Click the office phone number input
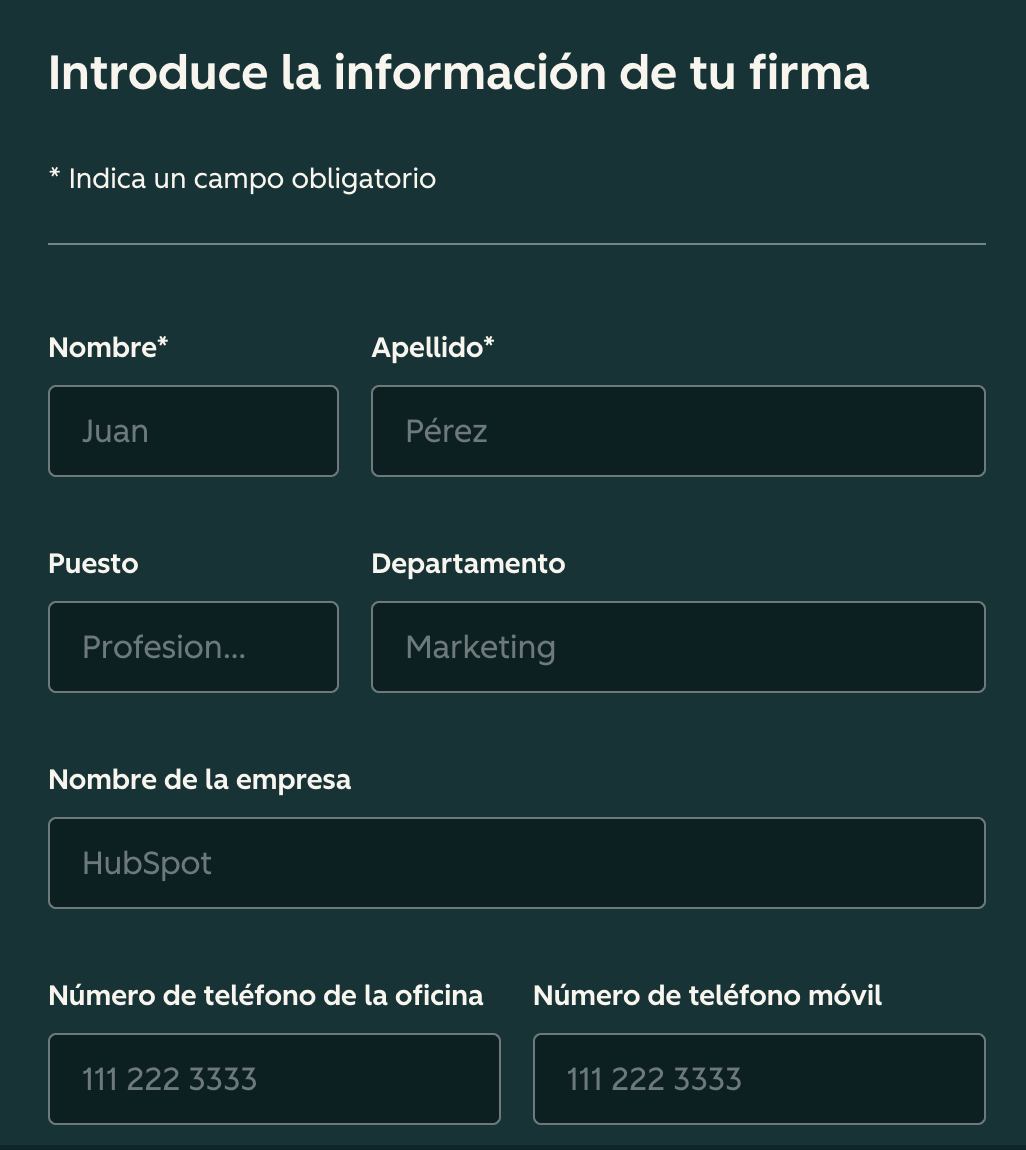Image resolution: width=1026 pixels, height=1150 pixels. 274,1079
